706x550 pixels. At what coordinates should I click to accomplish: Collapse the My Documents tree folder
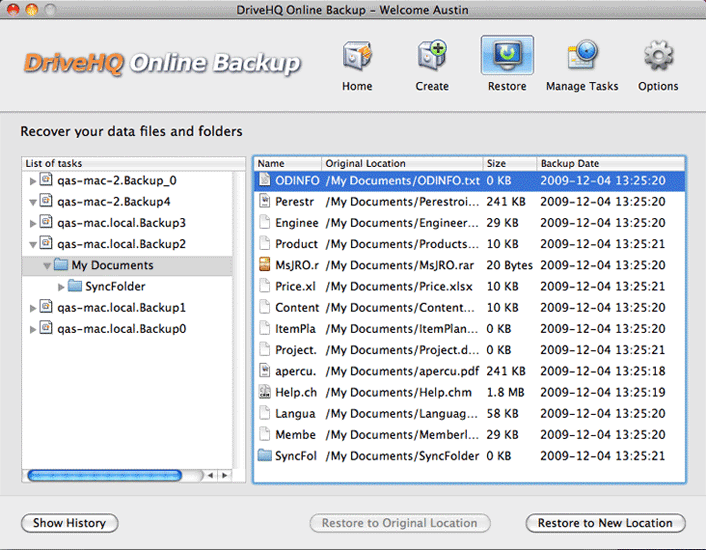(47, 266)
